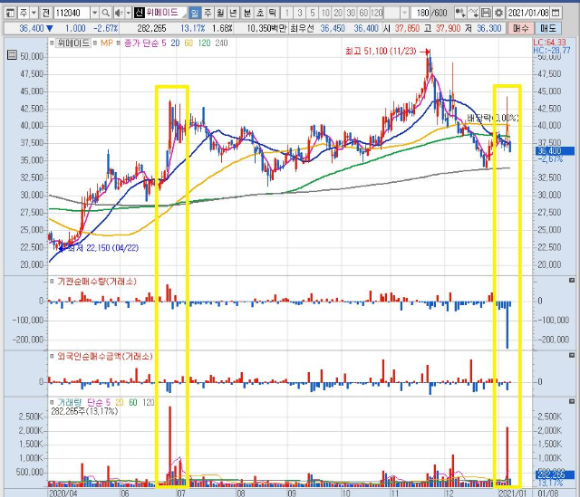Focus the stock code field 112040

tap(72, 13)
